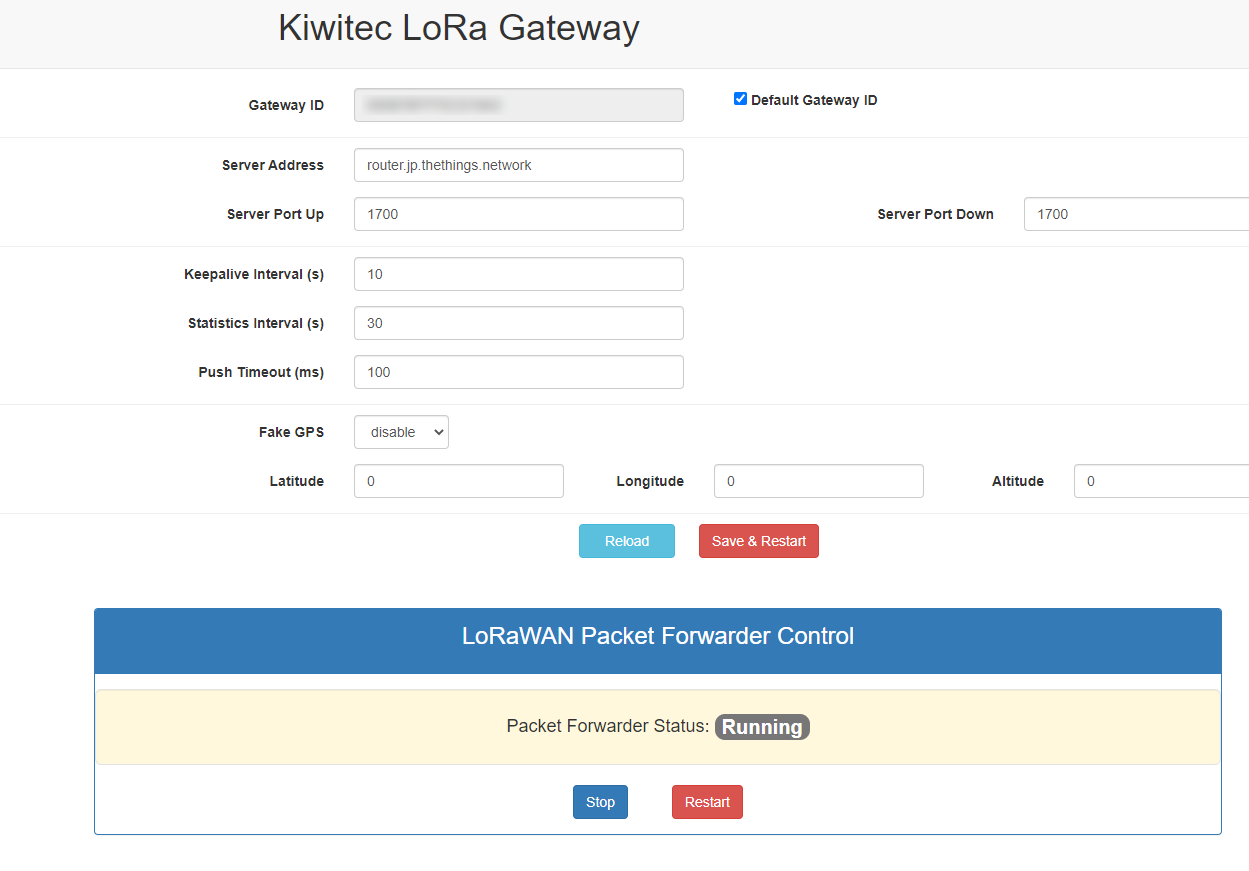Click the Gateway ID label
Viewport: 1249px width, 871px height.
pos(286,105)
